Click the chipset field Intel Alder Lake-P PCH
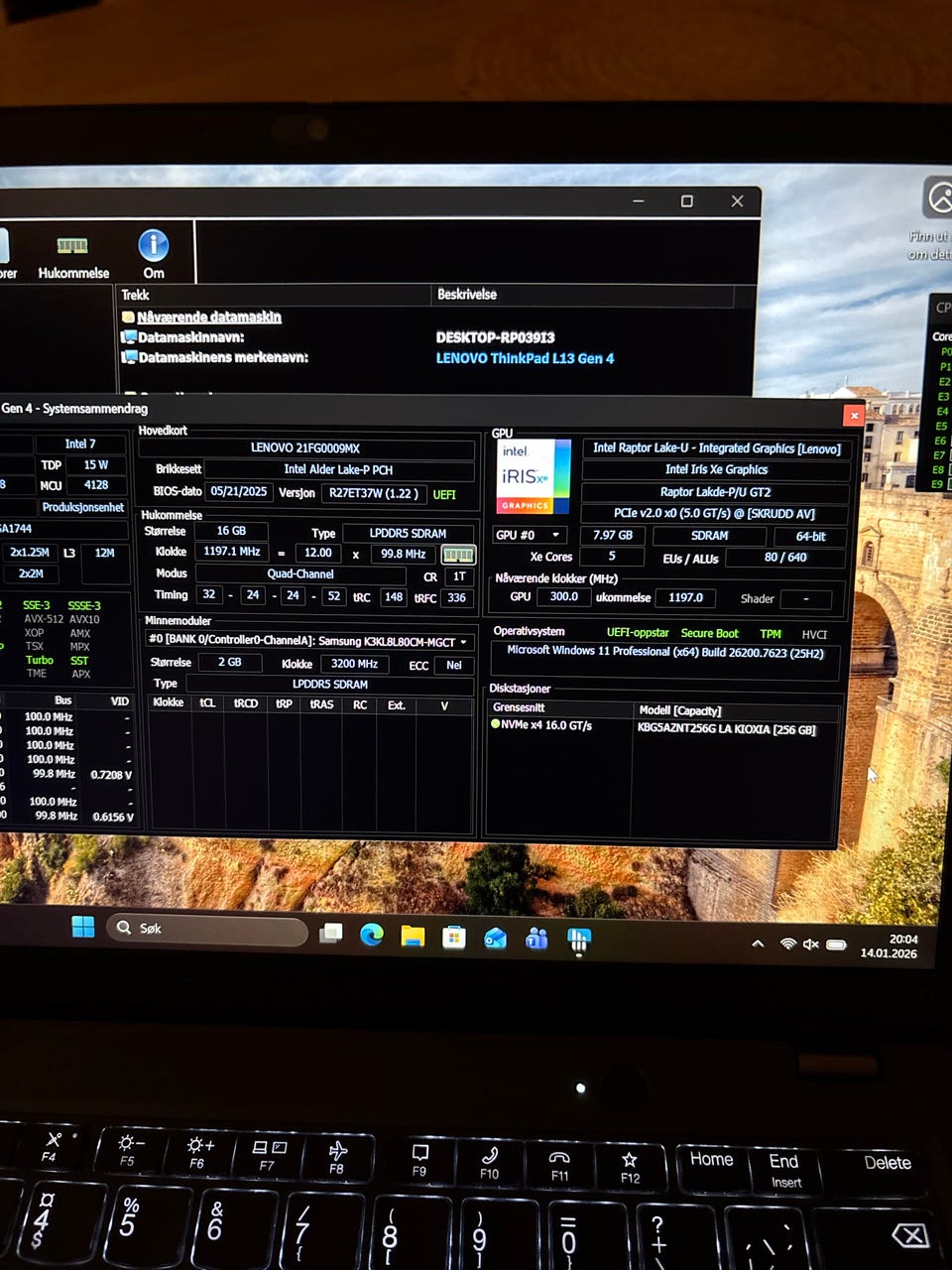The height and width of the screenshot is (1270, 952). pyautogui.click(x=338, y=469)
